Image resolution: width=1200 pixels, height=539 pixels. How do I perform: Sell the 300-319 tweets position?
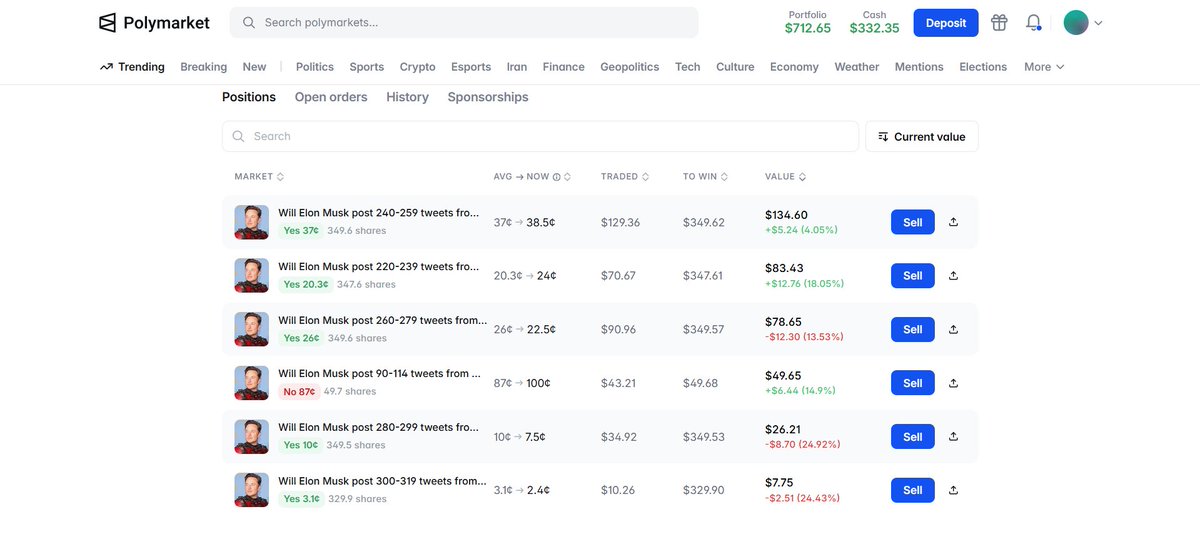[x=913, y=490]
